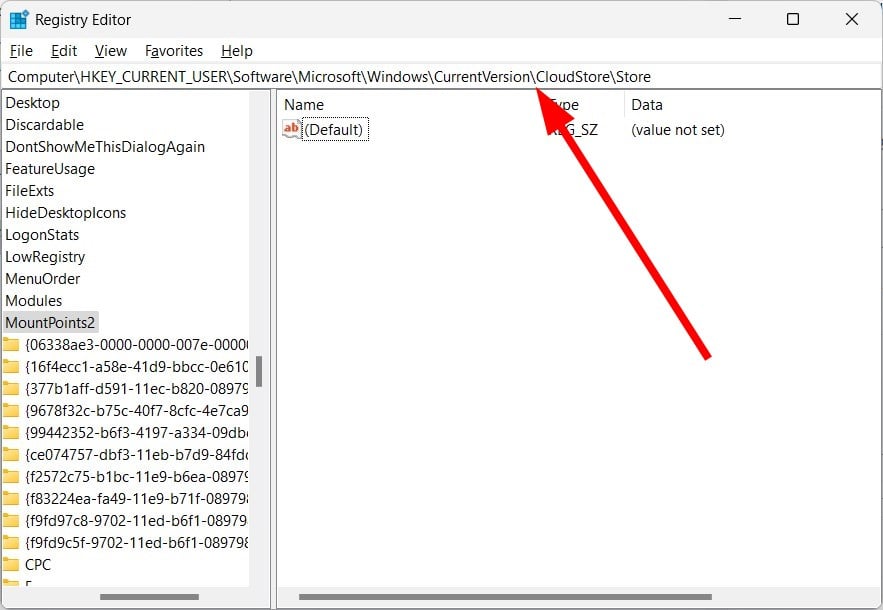Image resolution: width=883 pixels, height=610 pixels.
Task: Select the CPC subkey name
Action: (38, 564)
